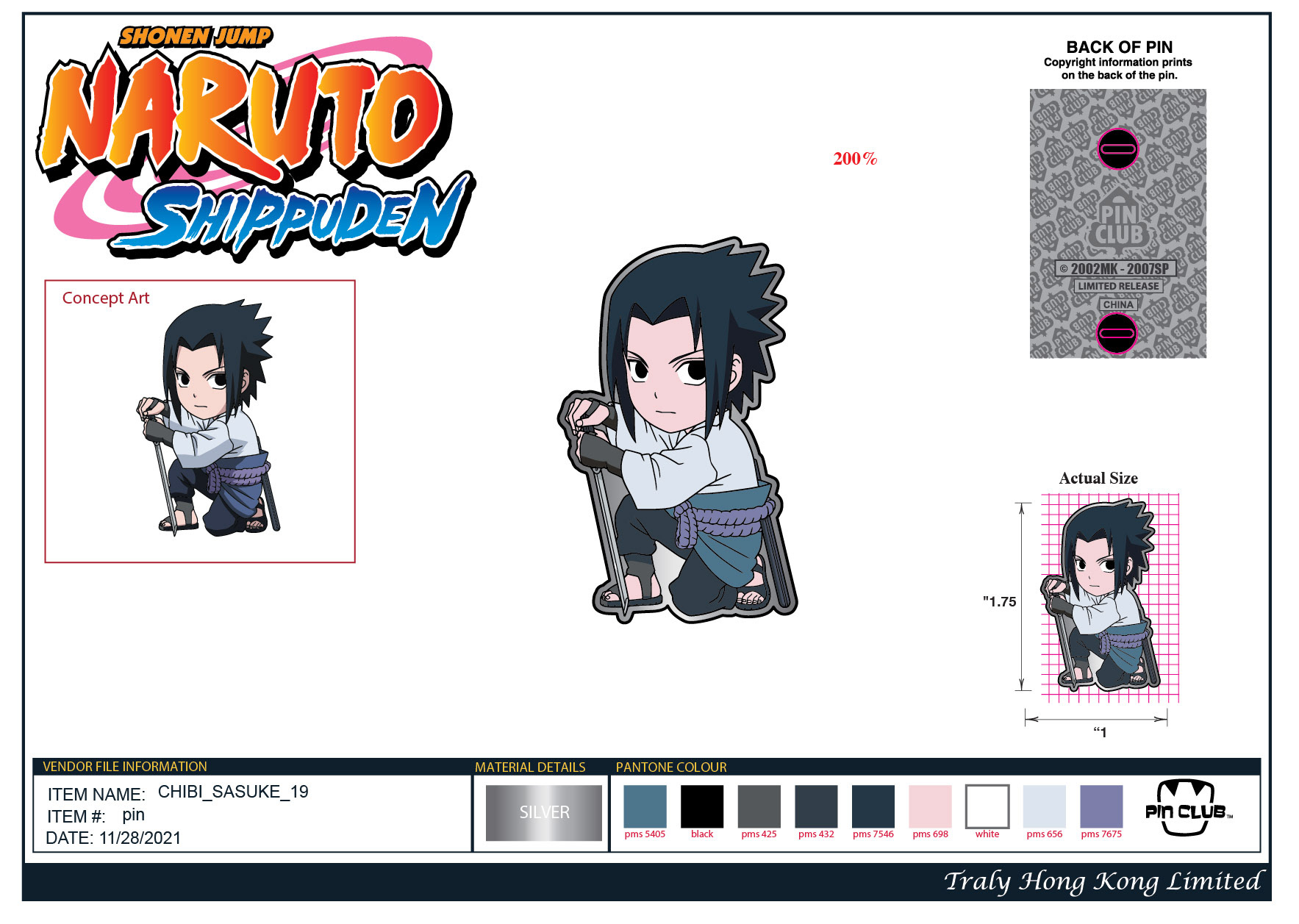Click the item name 'CHIBI_SASUKE_19'
Screen dimensions: 1299x924
(x=233, y=792)
